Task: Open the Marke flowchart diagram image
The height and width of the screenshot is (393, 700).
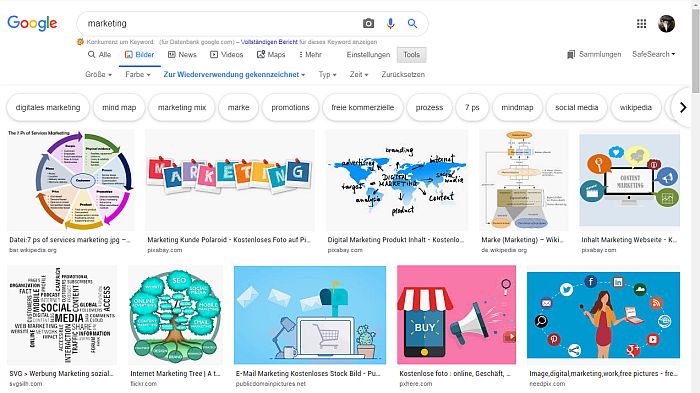Action: [524, 180]
